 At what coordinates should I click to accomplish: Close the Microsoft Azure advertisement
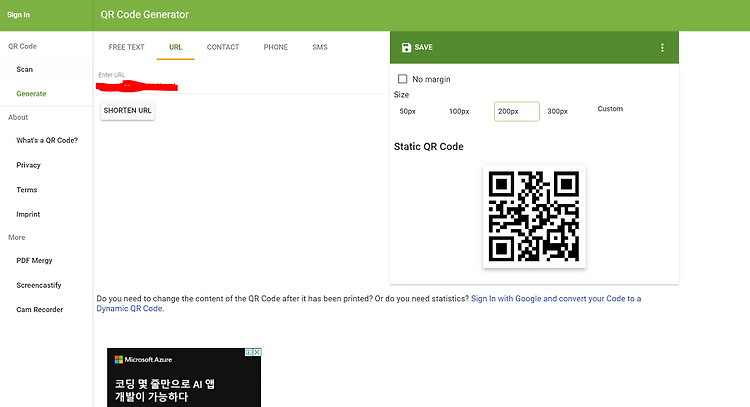click(257, 352)
